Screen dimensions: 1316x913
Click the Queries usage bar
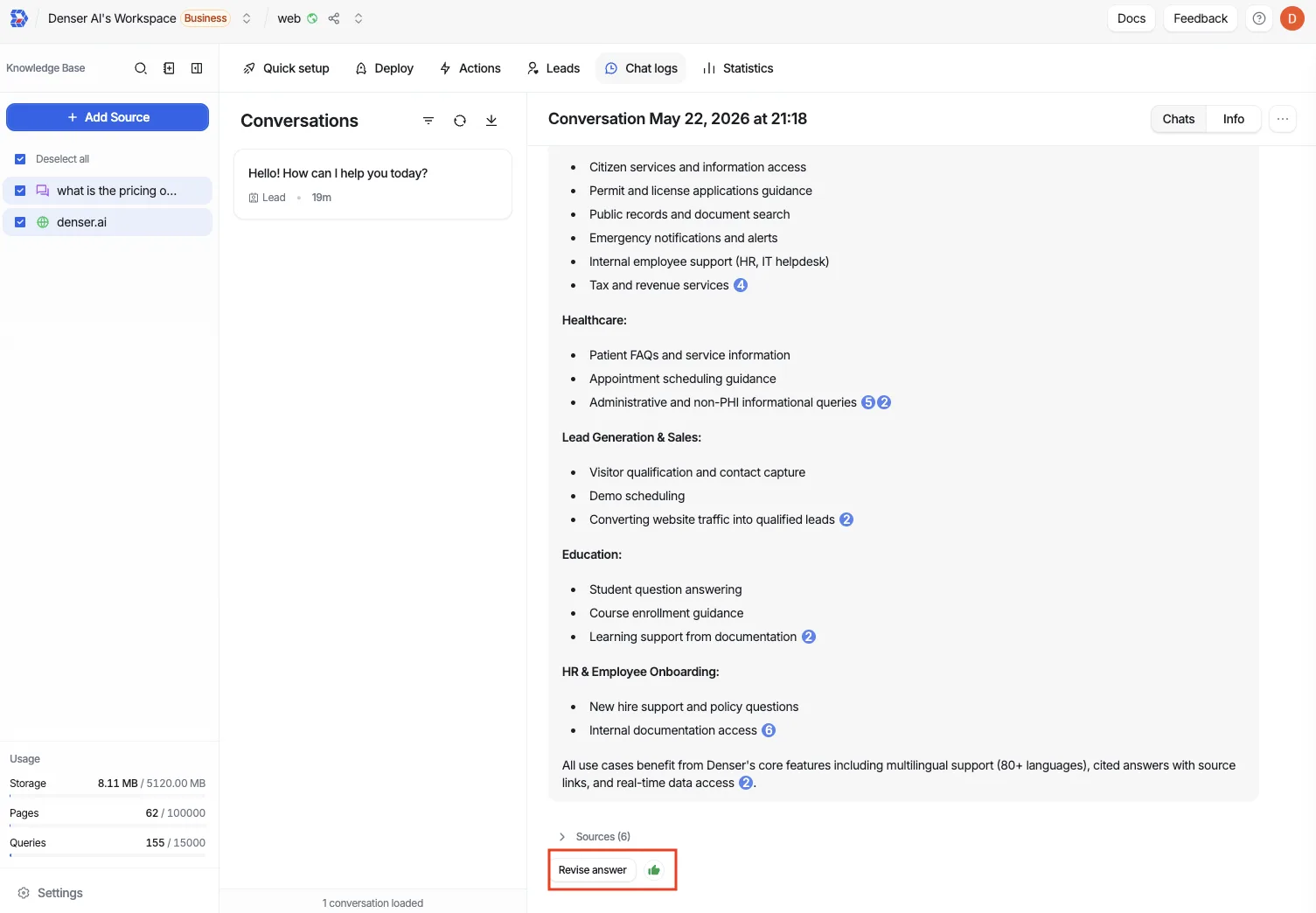pos(108,855)
